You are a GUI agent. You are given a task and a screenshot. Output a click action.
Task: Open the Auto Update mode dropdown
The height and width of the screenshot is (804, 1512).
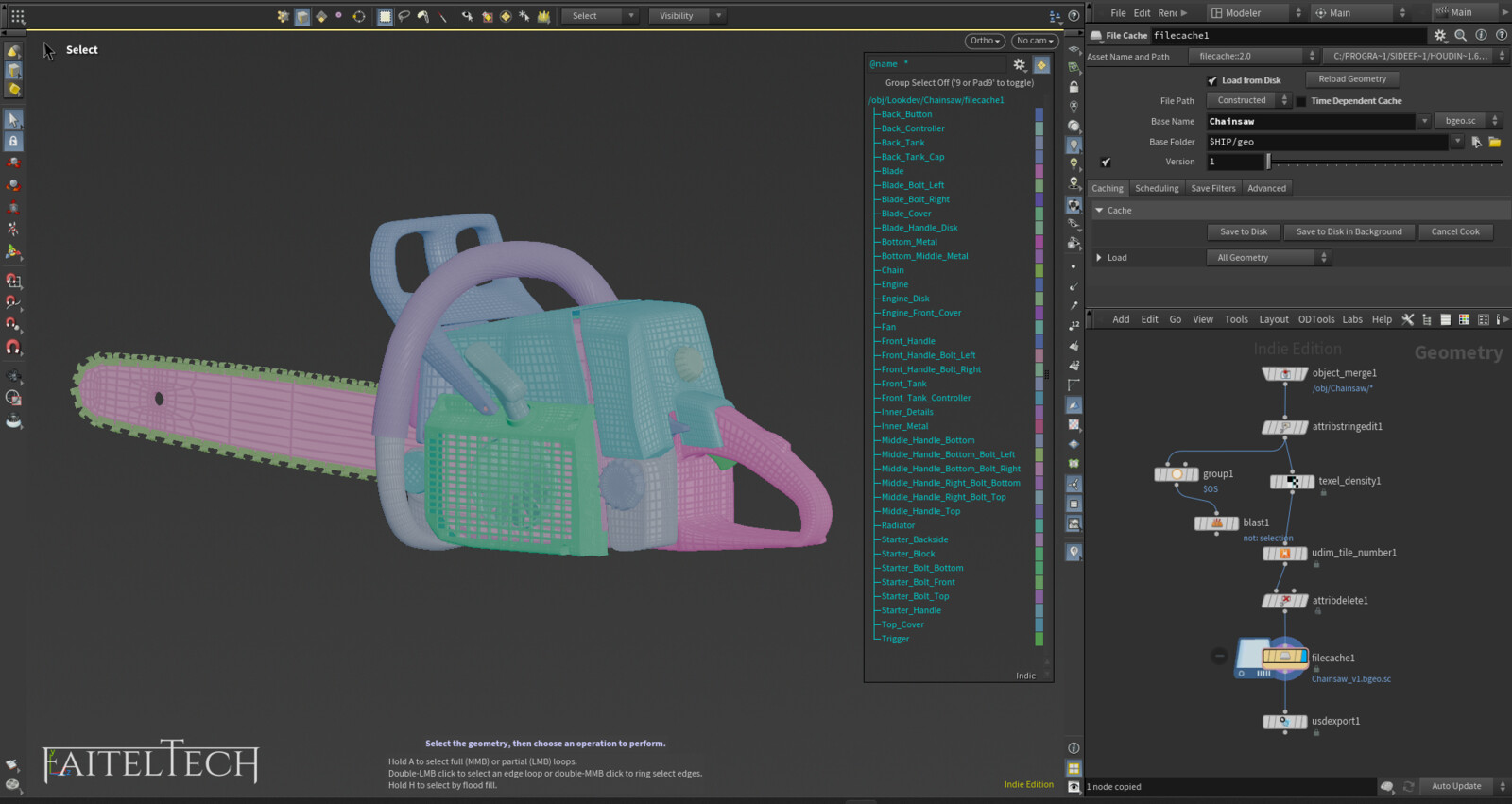(1464, 786)
